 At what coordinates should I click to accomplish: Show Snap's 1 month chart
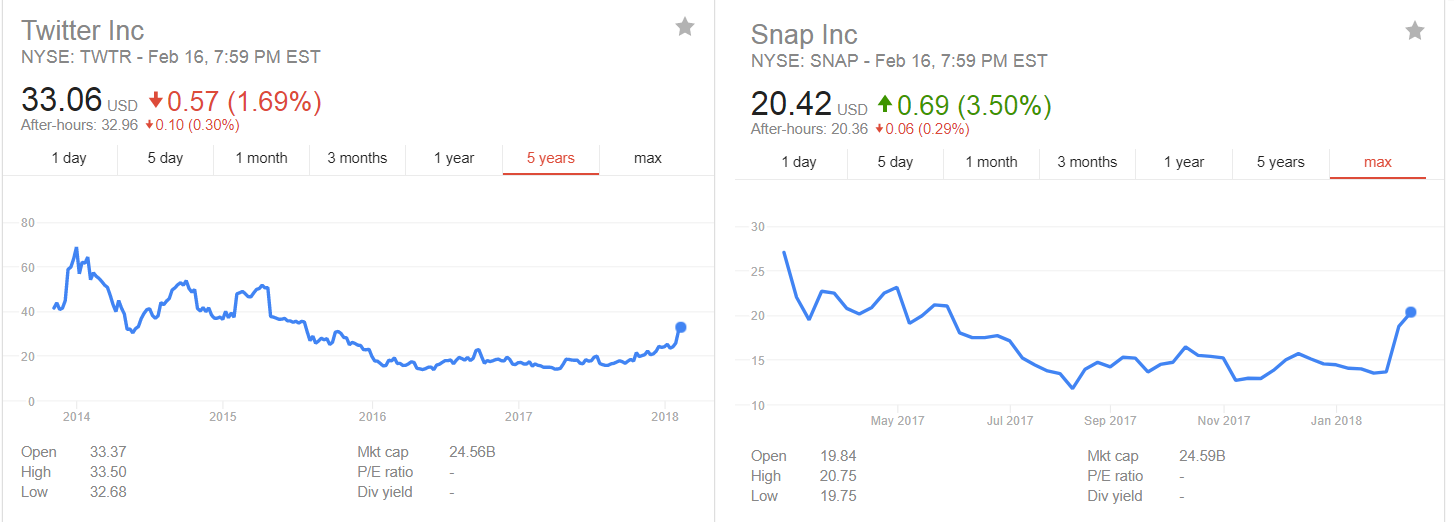click(x=991, y=162)
